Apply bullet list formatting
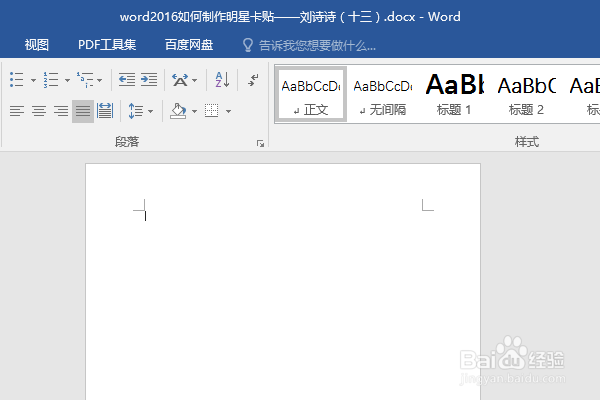Image resolution: width=600 pixels, height=400 pixels. (x=17, y=80)
